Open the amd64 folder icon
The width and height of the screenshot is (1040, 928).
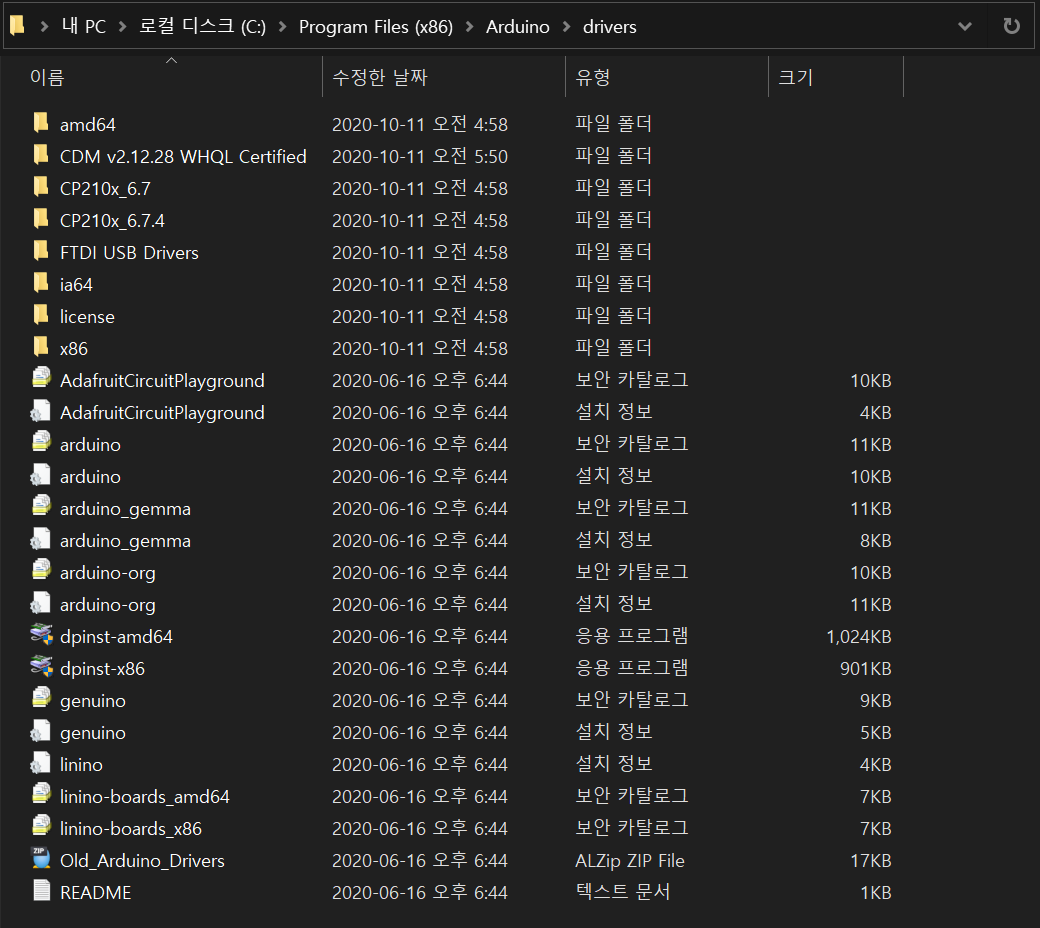[41, 123]
